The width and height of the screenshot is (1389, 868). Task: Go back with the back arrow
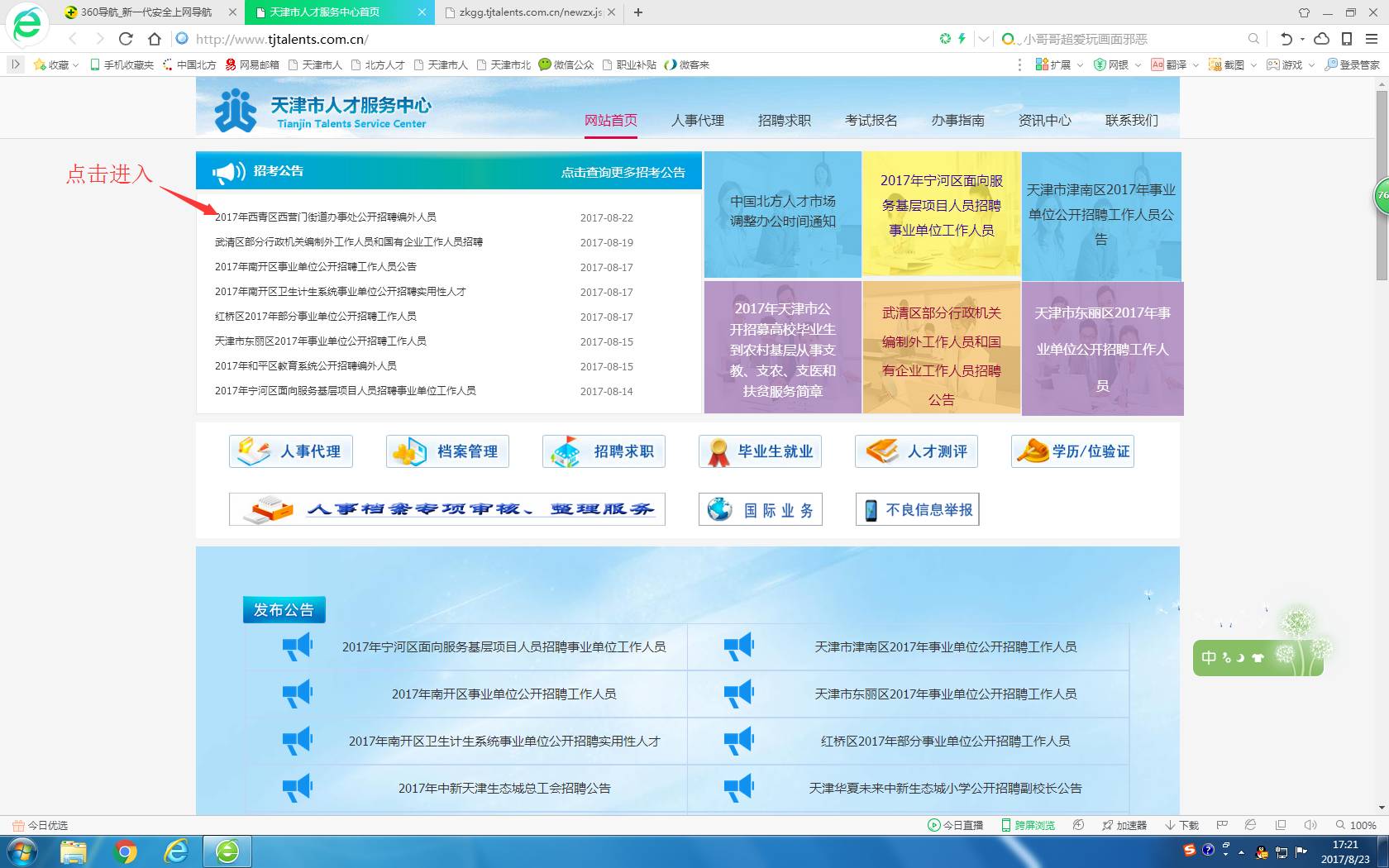point(73,39)
